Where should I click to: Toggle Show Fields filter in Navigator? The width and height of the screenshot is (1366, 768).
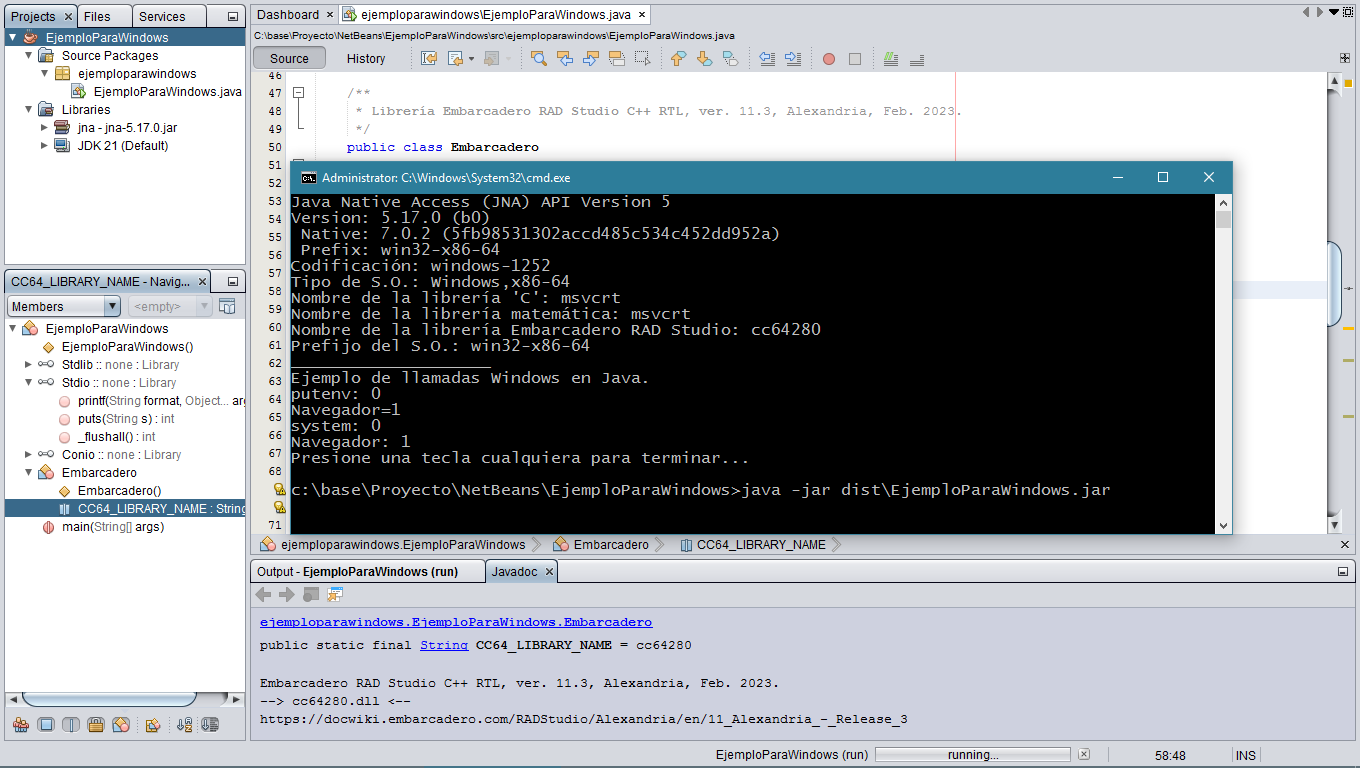click(46, 725)
